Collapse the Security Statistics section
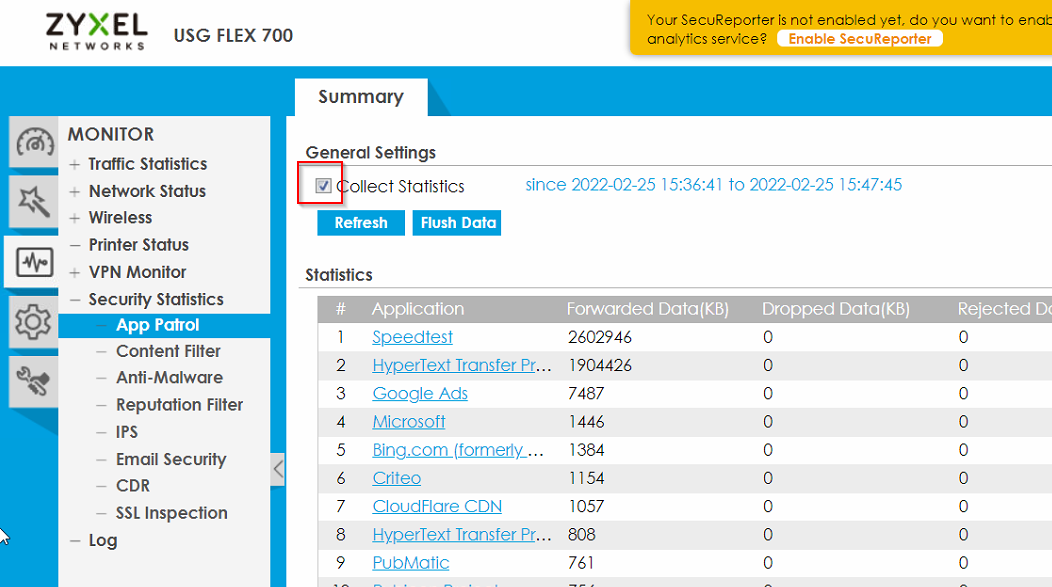The width and height of the screenshot is (1052, 587). tap(75, 299)
